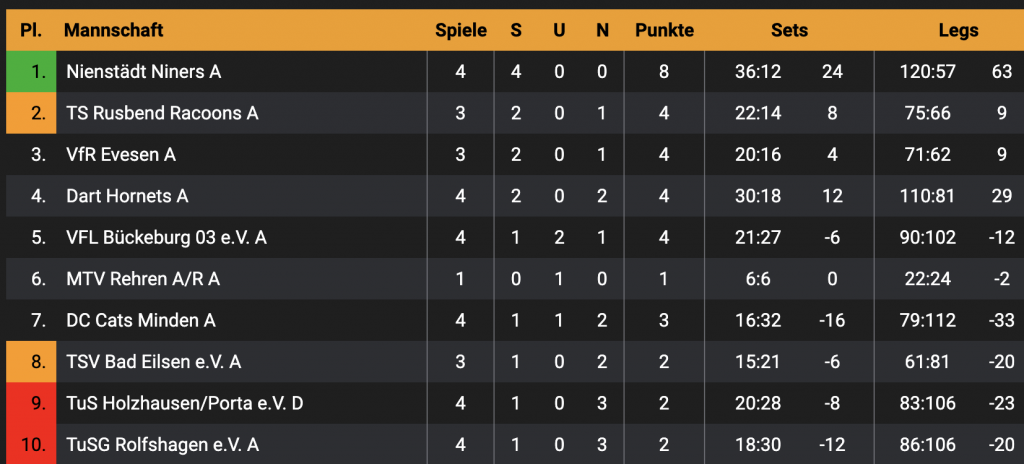This screenshot has height=464, width=1024.
Task: Open the TS Rusbend Racoons A entry
Action: point(162,113)
